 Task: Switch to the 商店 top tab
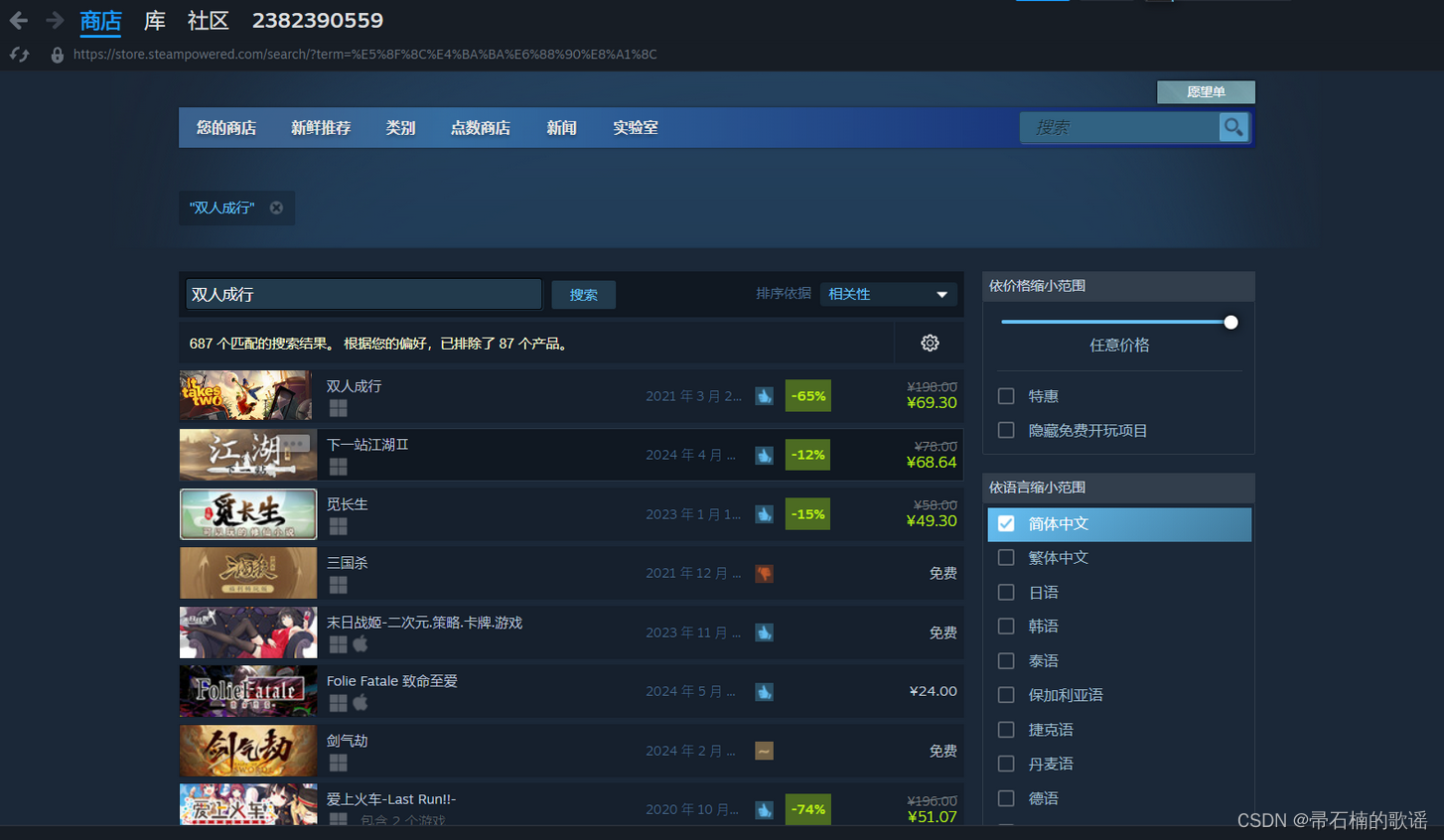point(100,21)
